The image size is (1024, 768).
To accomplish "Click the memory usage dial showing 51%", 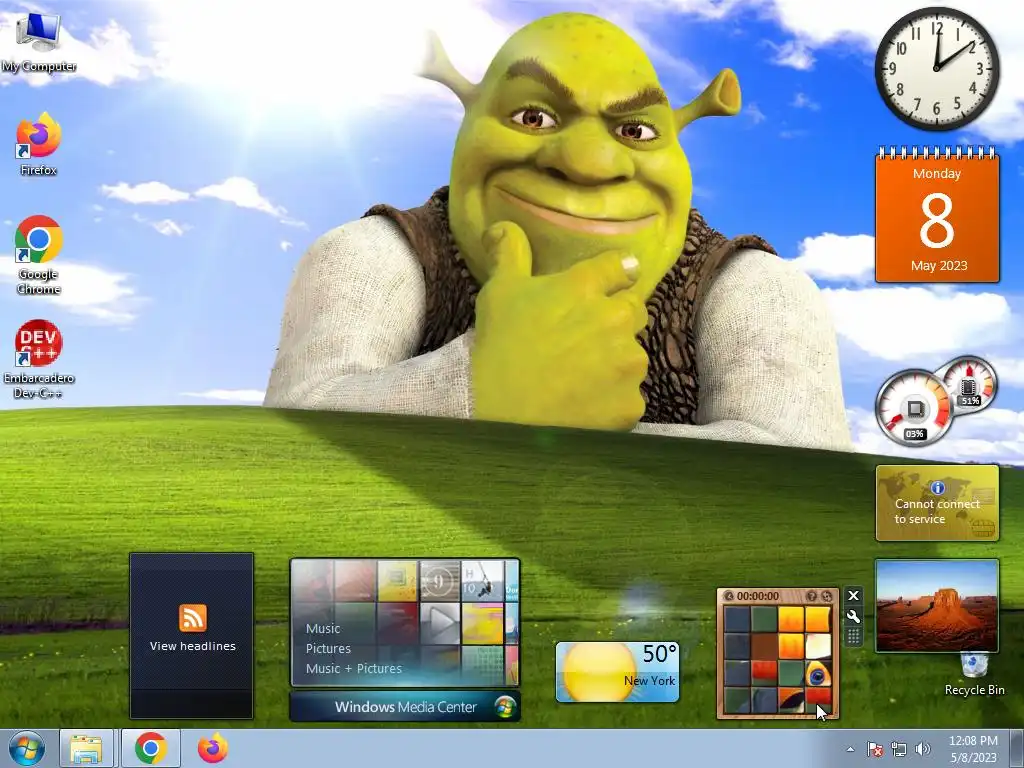I will coord(969,386).
